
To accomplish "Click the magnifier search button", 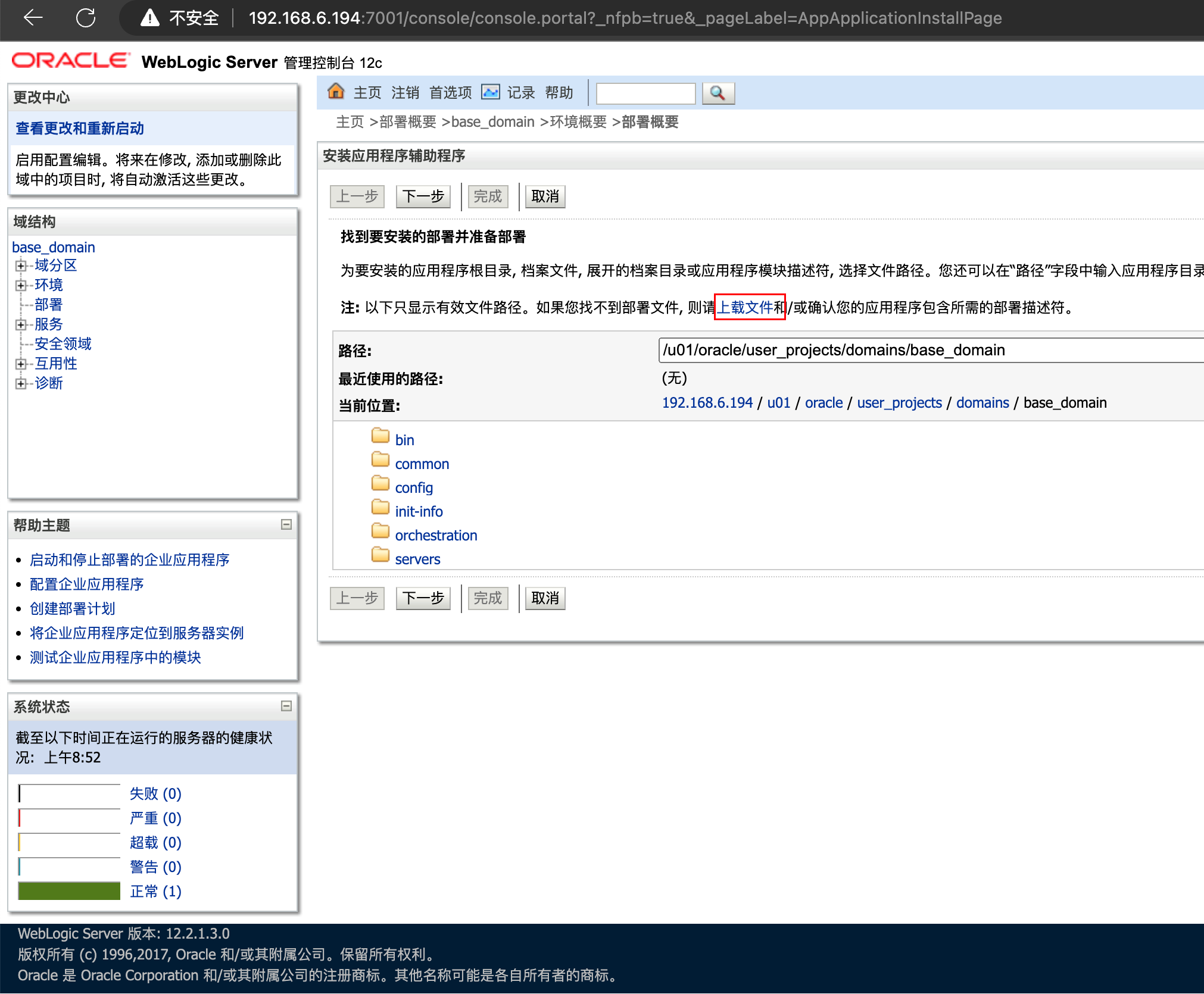I will click(718, 93).
